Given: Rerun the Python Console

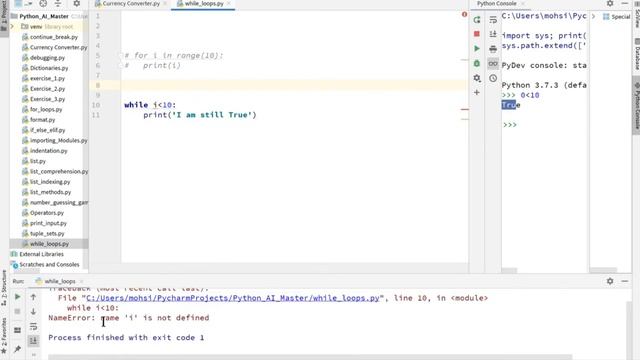Looking at the screenshot, I should tap(477, 20).
